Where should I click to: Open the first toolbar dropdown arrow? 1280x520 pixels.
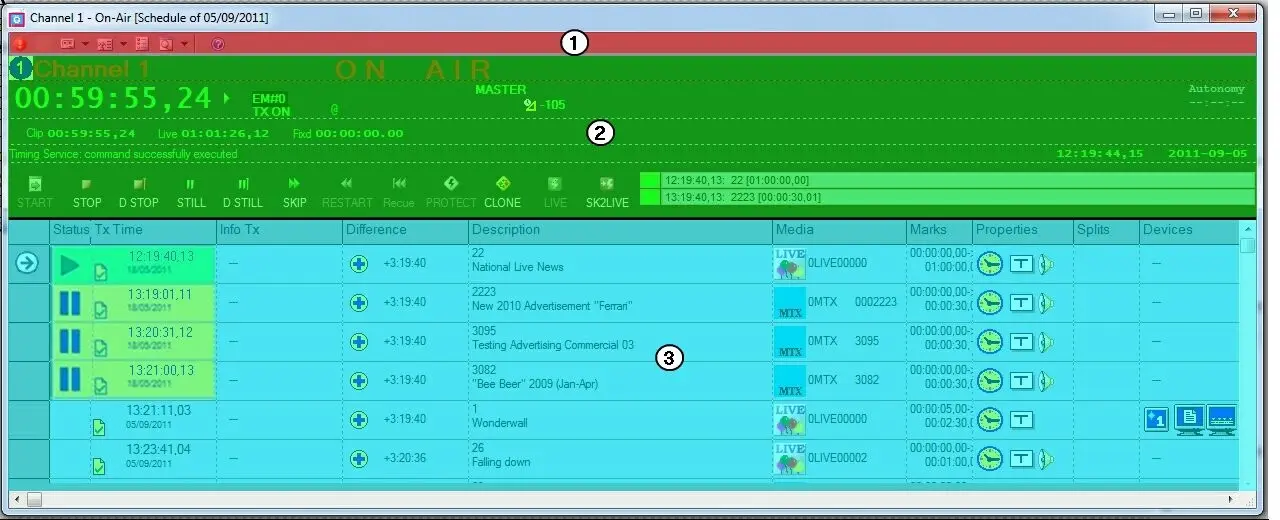point(85,44)
